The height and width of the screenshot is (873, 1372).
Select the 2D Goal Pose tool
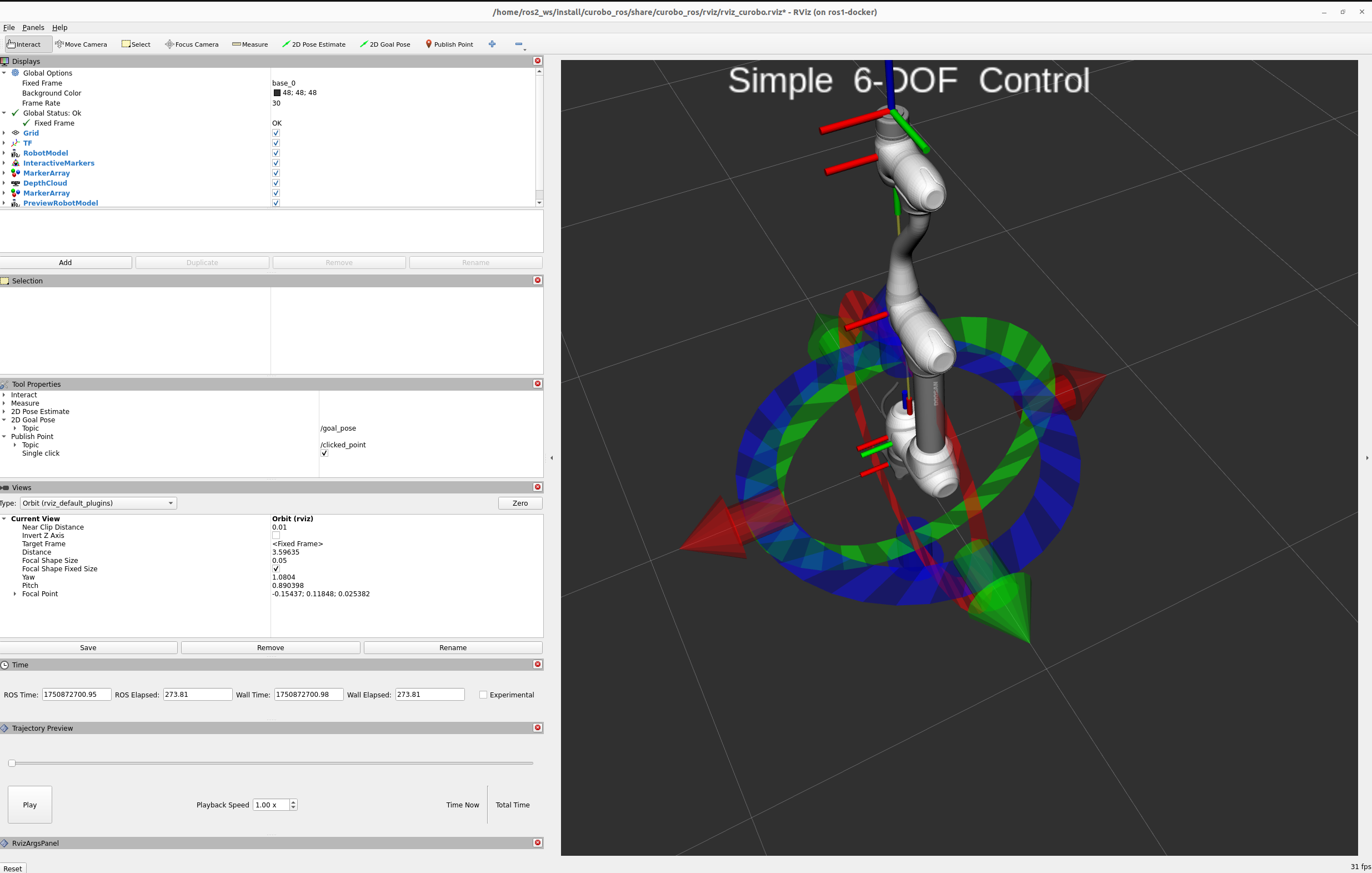385,44
